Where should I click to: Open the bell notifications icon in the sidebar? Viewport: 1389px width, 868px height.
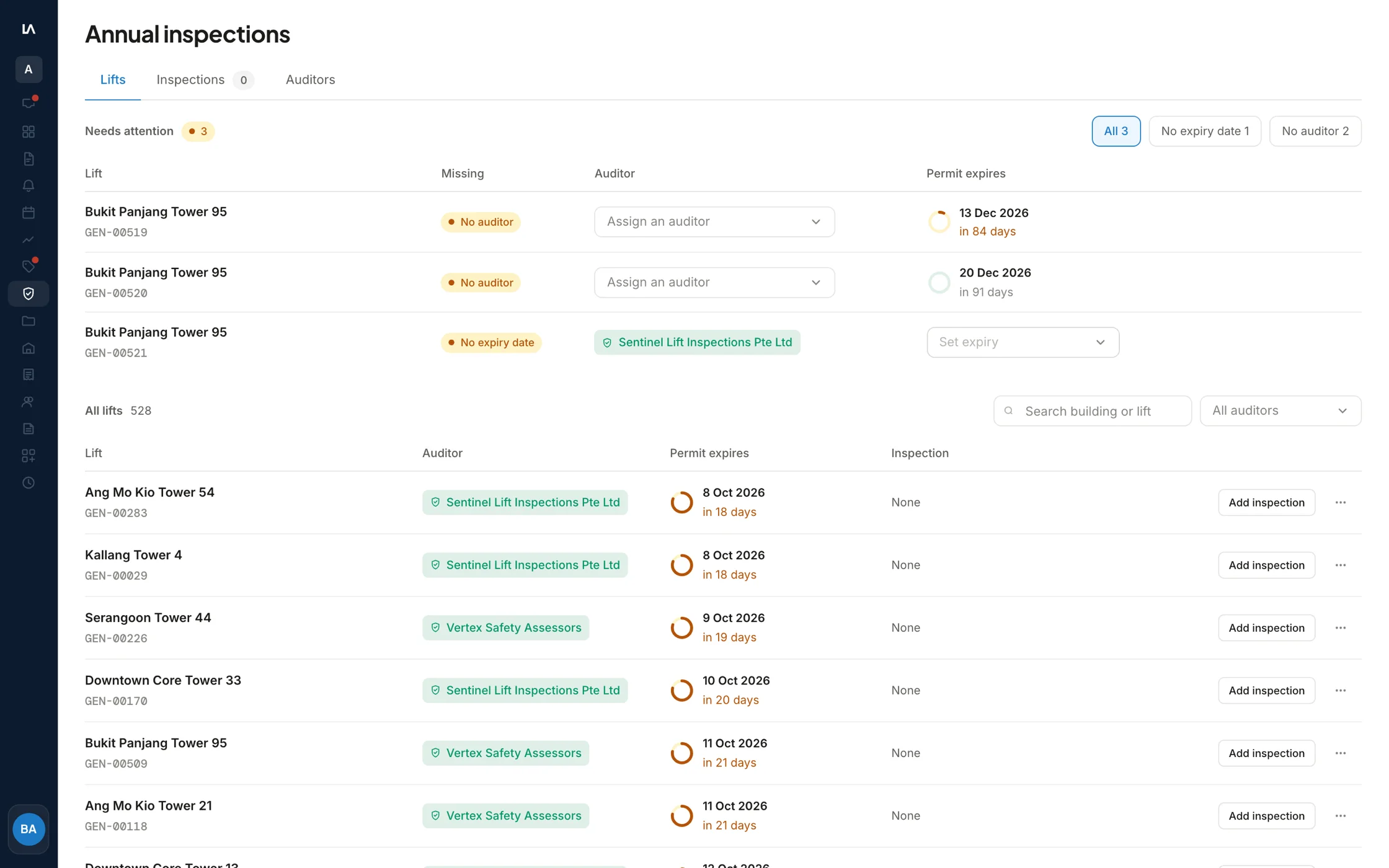(29, 185)
